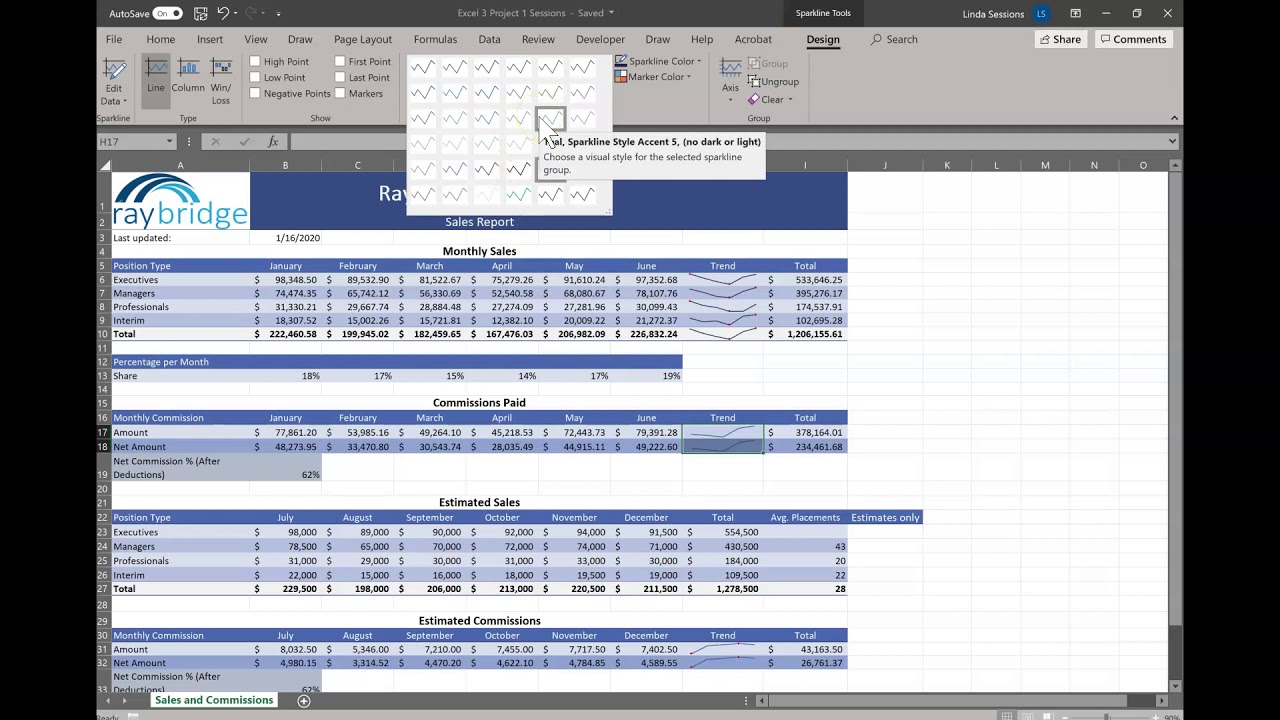Click the Share button

1060,39
